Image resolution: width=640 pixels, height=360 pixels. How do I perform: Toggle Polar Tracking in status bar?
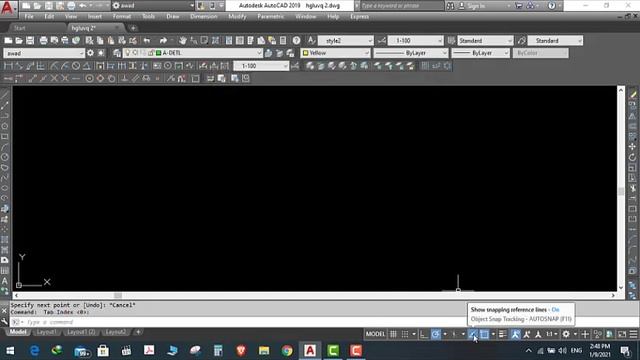pos(436,334)
